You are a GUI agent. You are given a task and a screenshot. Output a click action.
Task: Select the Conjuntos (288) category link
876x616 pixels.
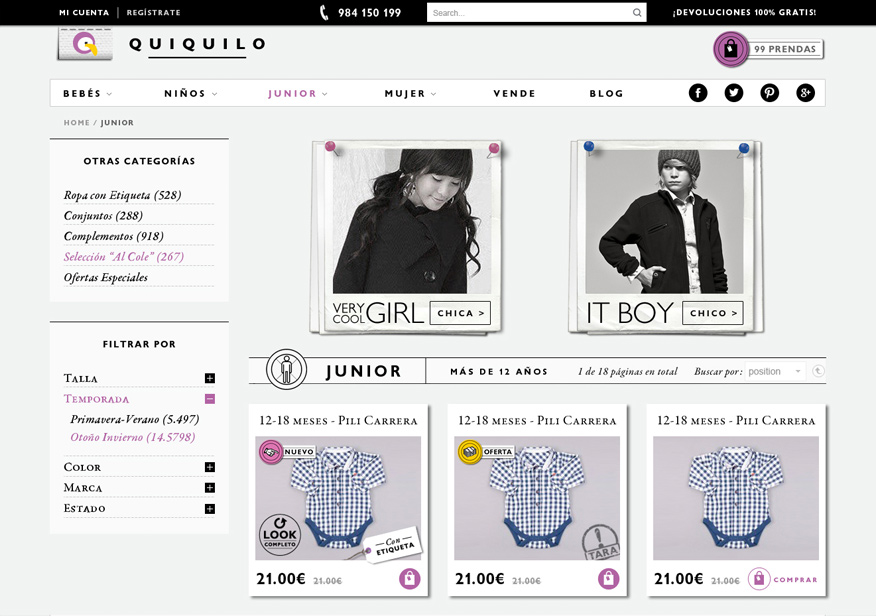(103, 216)
